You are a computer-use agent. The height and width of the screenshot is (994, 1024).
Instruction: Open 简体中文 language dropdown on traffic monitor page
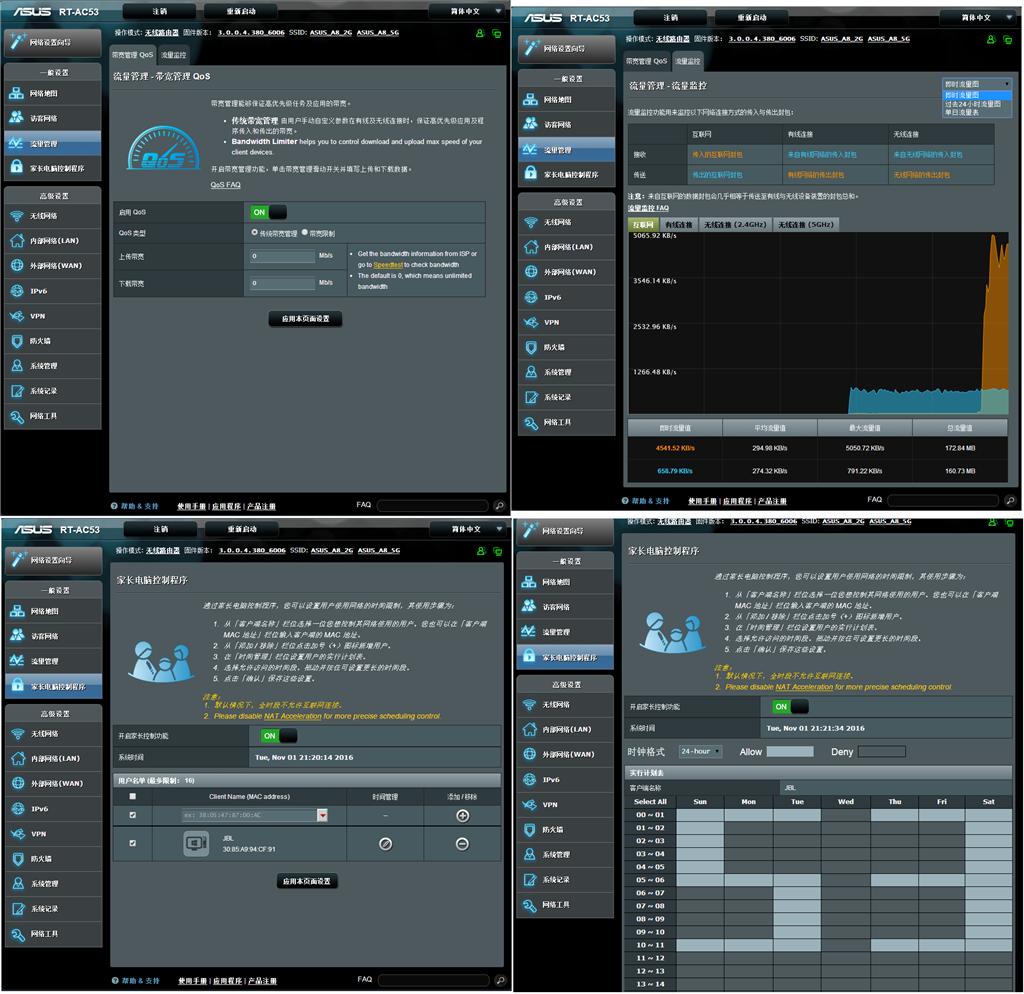tap(979, 18)
